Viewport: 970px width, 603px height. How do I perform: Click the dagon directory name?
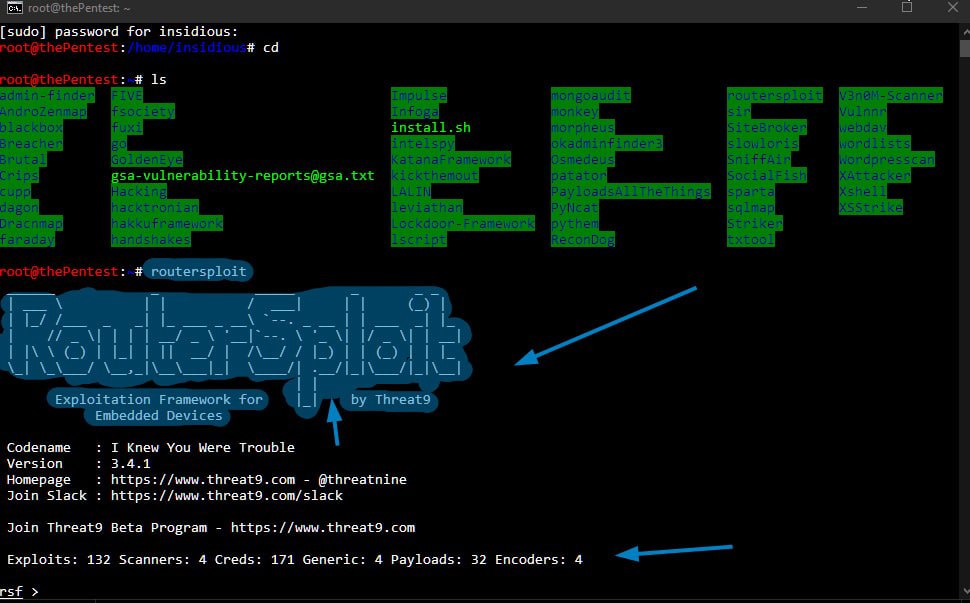pyautogui.click(x=19, y=208)
